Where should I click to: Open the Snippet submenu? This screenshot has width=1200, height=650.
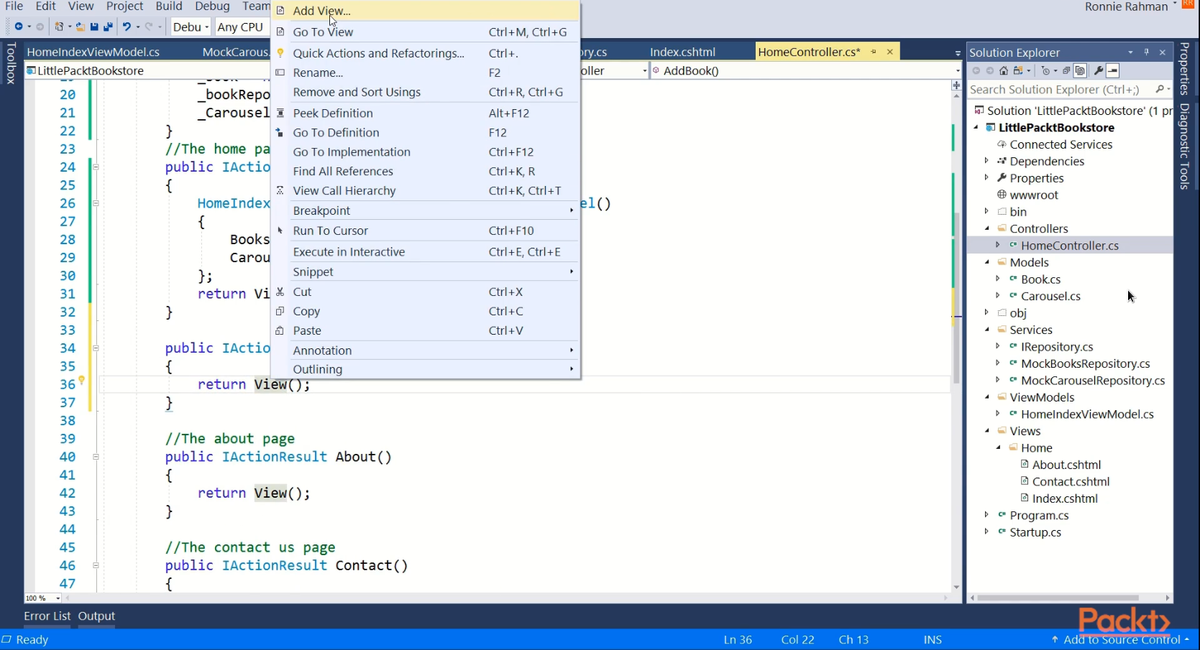point(426,272)
